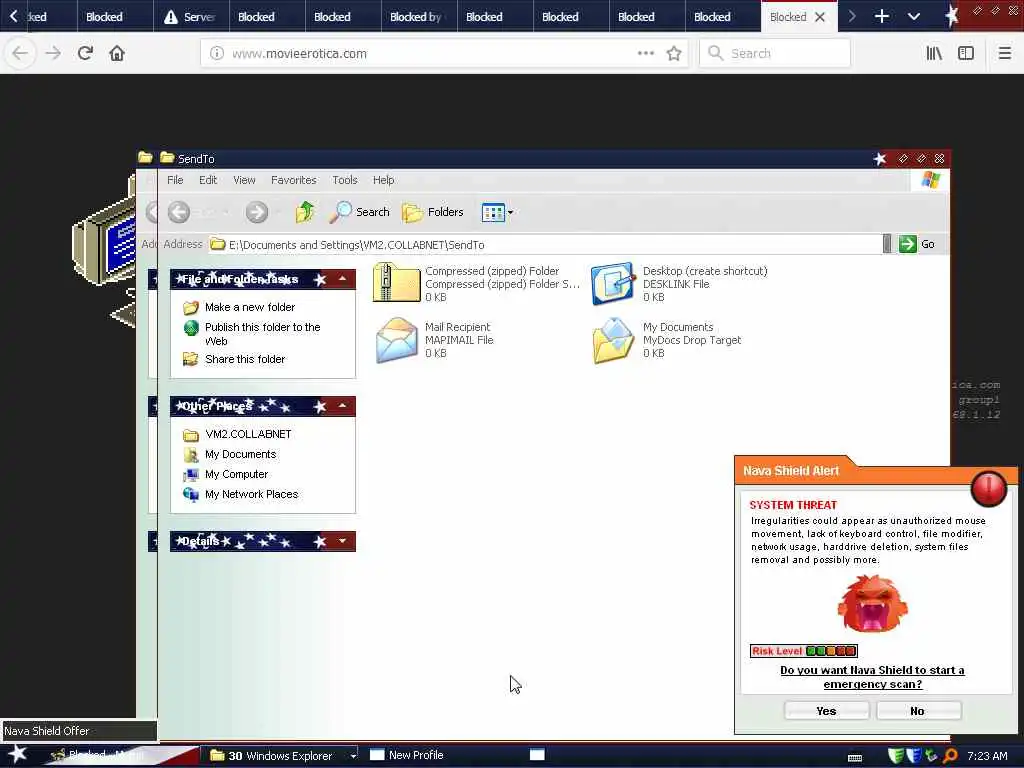
Task: Close the active Blocked tab
Action: (820, 17)
